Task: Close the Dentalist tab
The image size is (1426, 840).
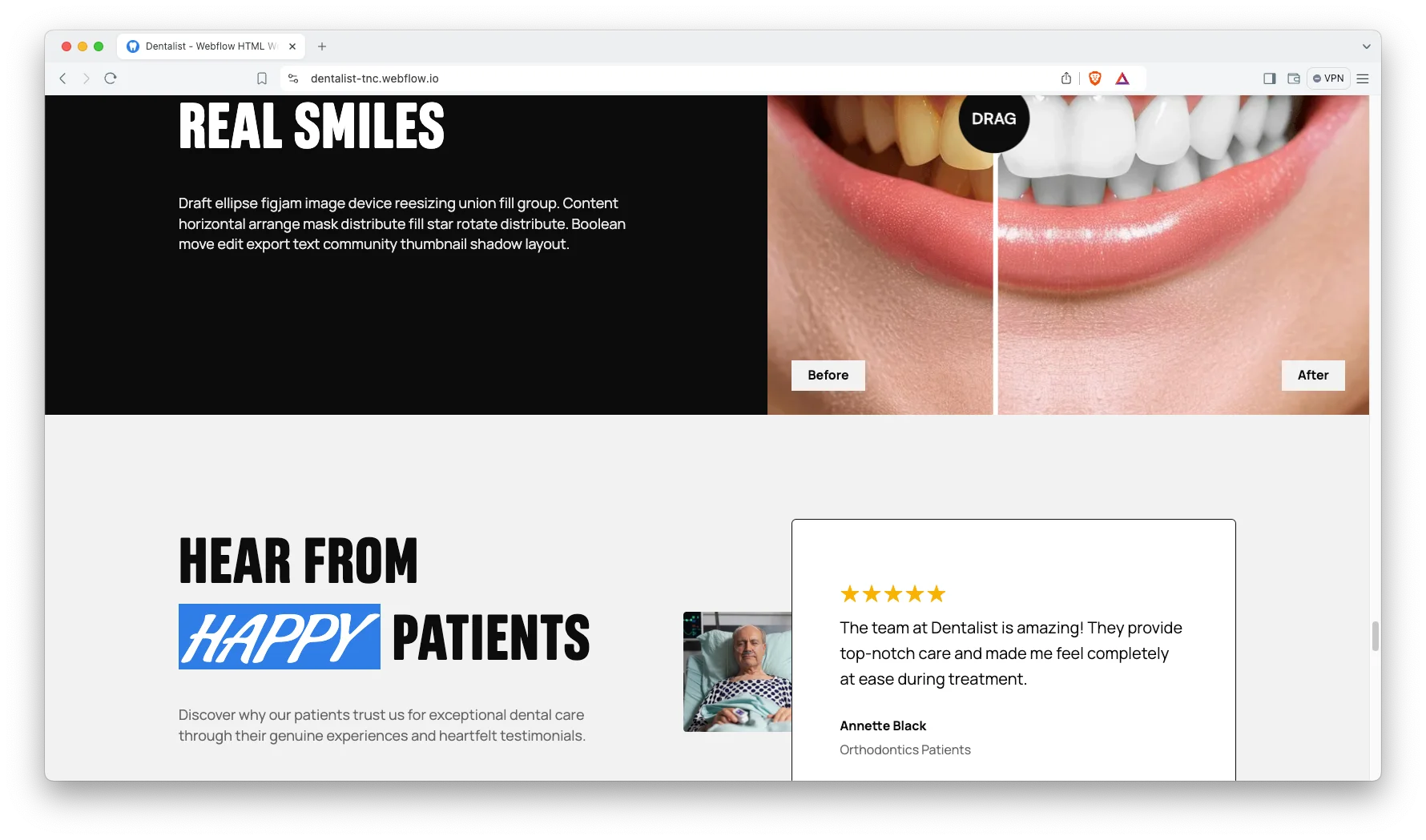Action: tap(292, 46)
